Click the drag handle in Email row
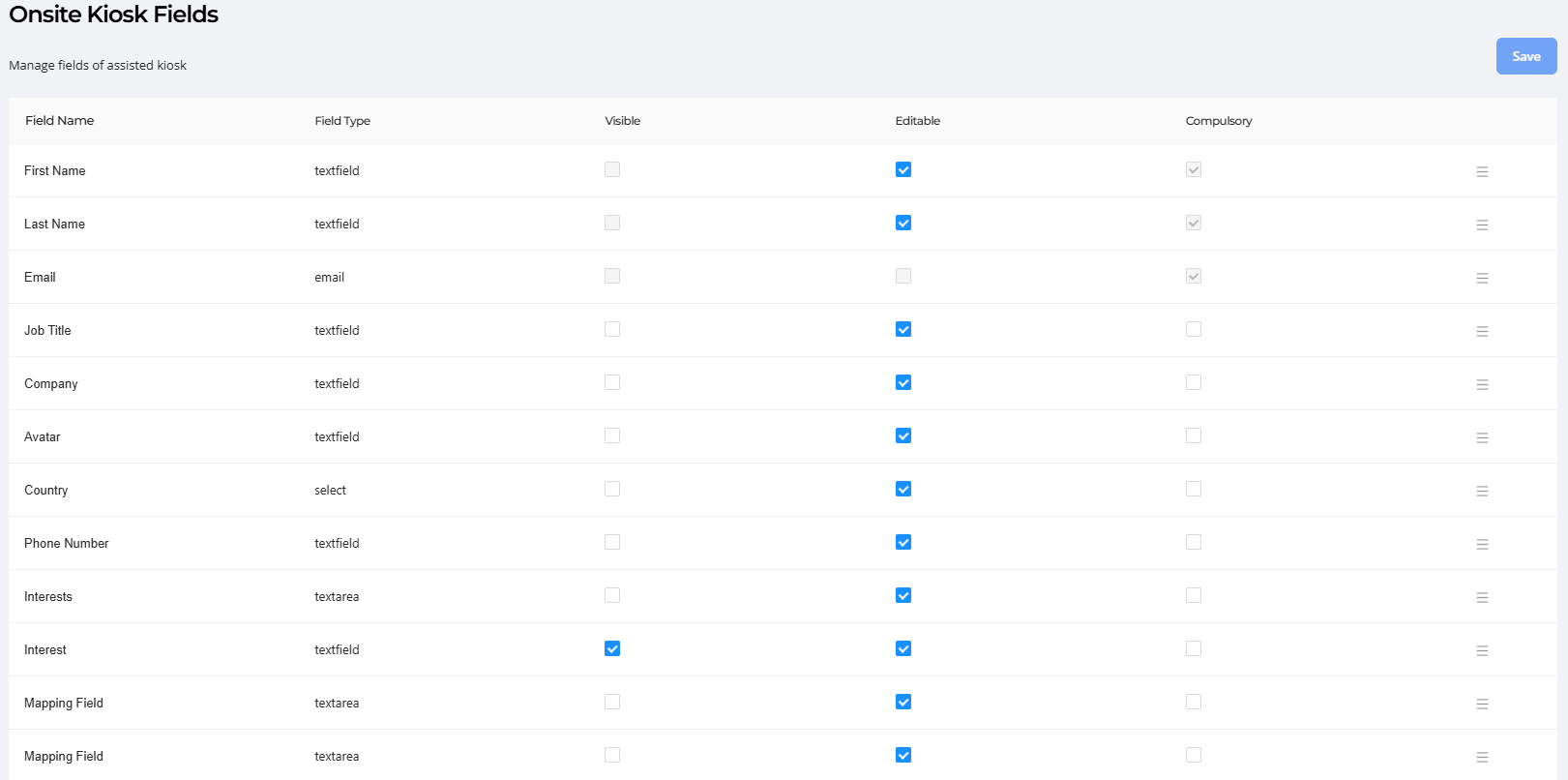 click(1482, 278)
